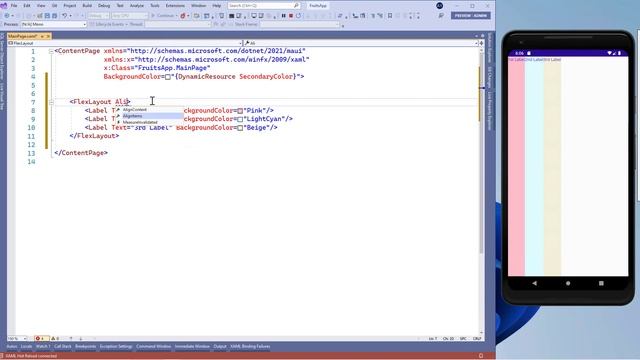Screen dimensions: 640x360
Task: Close the MainPage.xaml tab
Action: pyautogui.click(x=48, y=36)
